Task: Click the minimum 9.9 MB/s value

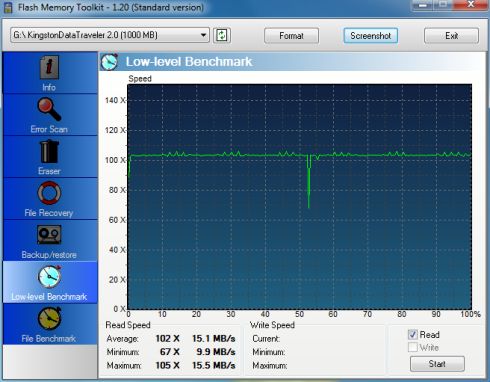Action: 216,352
